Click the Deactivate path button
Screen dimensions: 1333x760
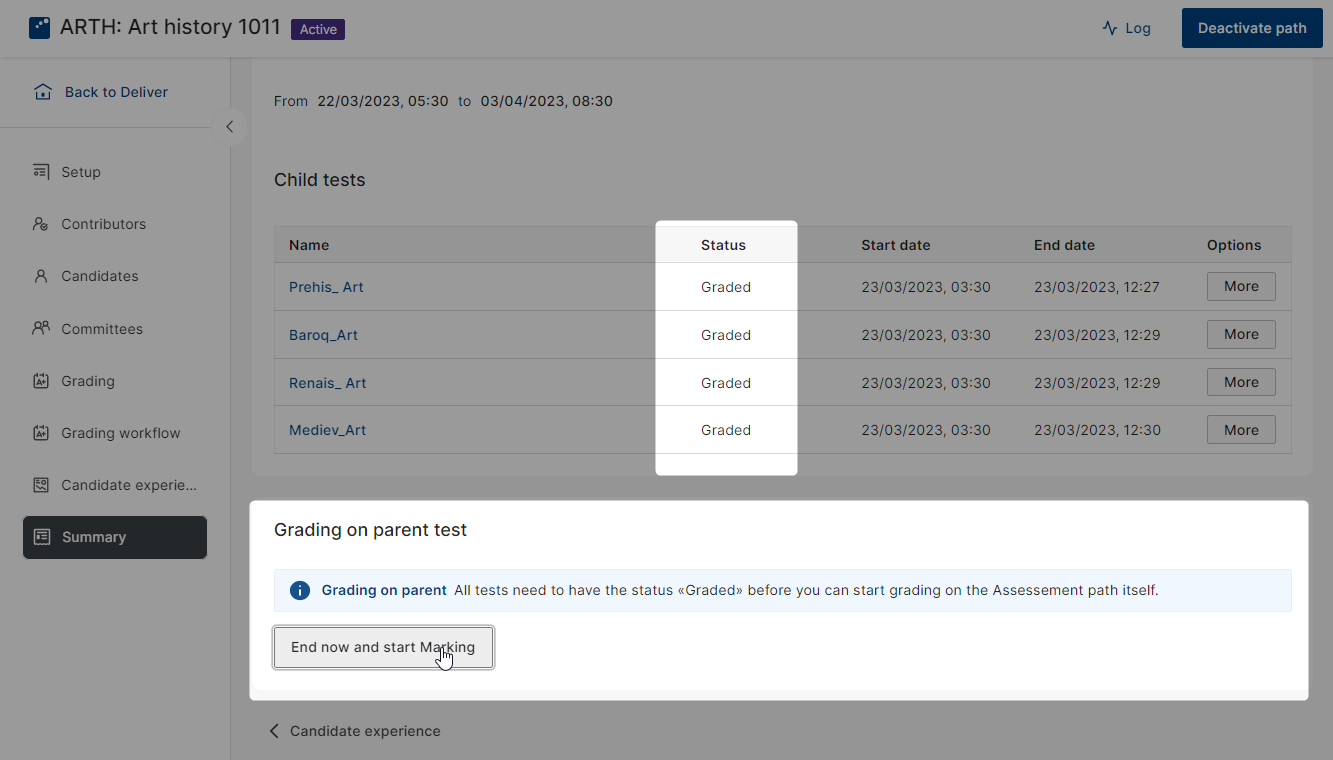(1251, 28)
